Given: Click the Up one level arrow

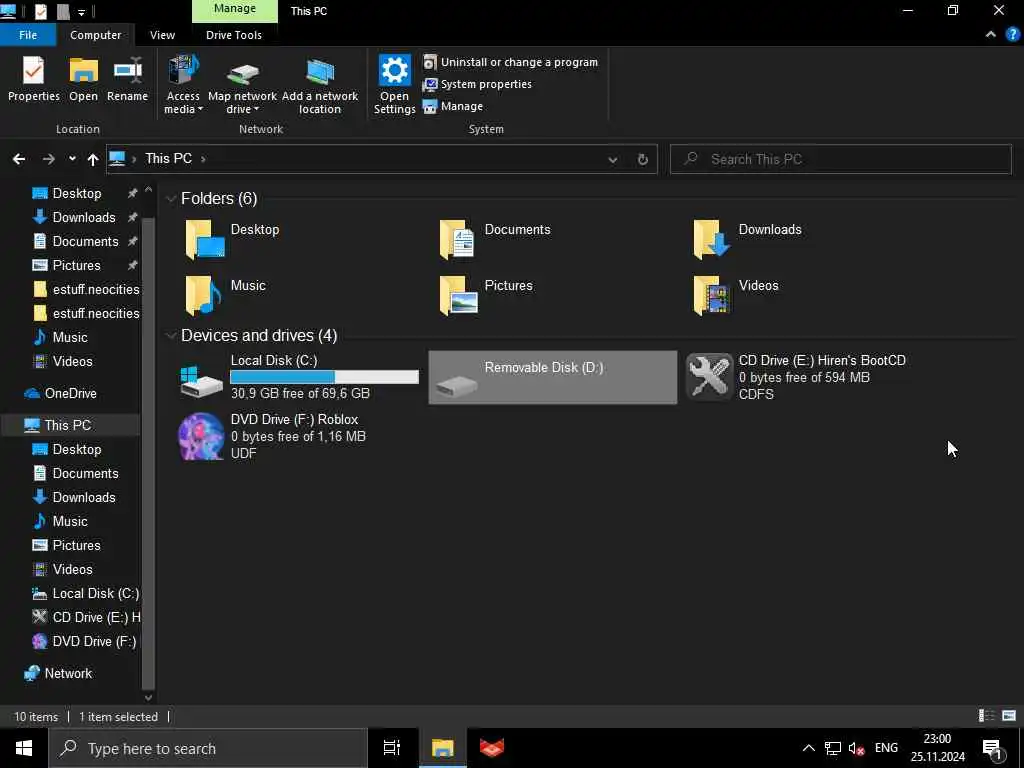Looking at the screenshot, I should 93,159.
